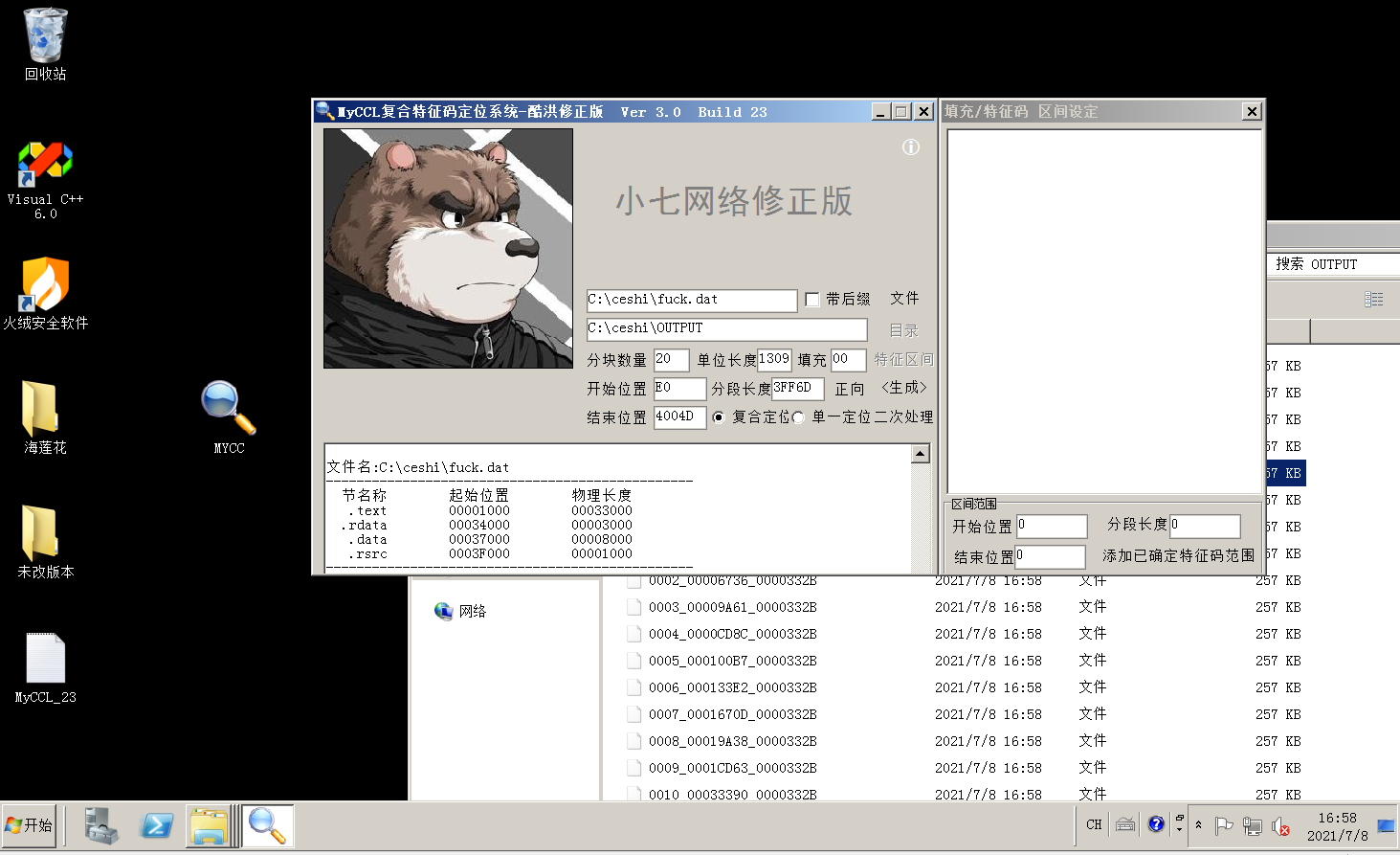Select file 0005_000100B7_0000332B in Explorer
Viewport: 1400px width, 855px height.
tap(733, 661)
